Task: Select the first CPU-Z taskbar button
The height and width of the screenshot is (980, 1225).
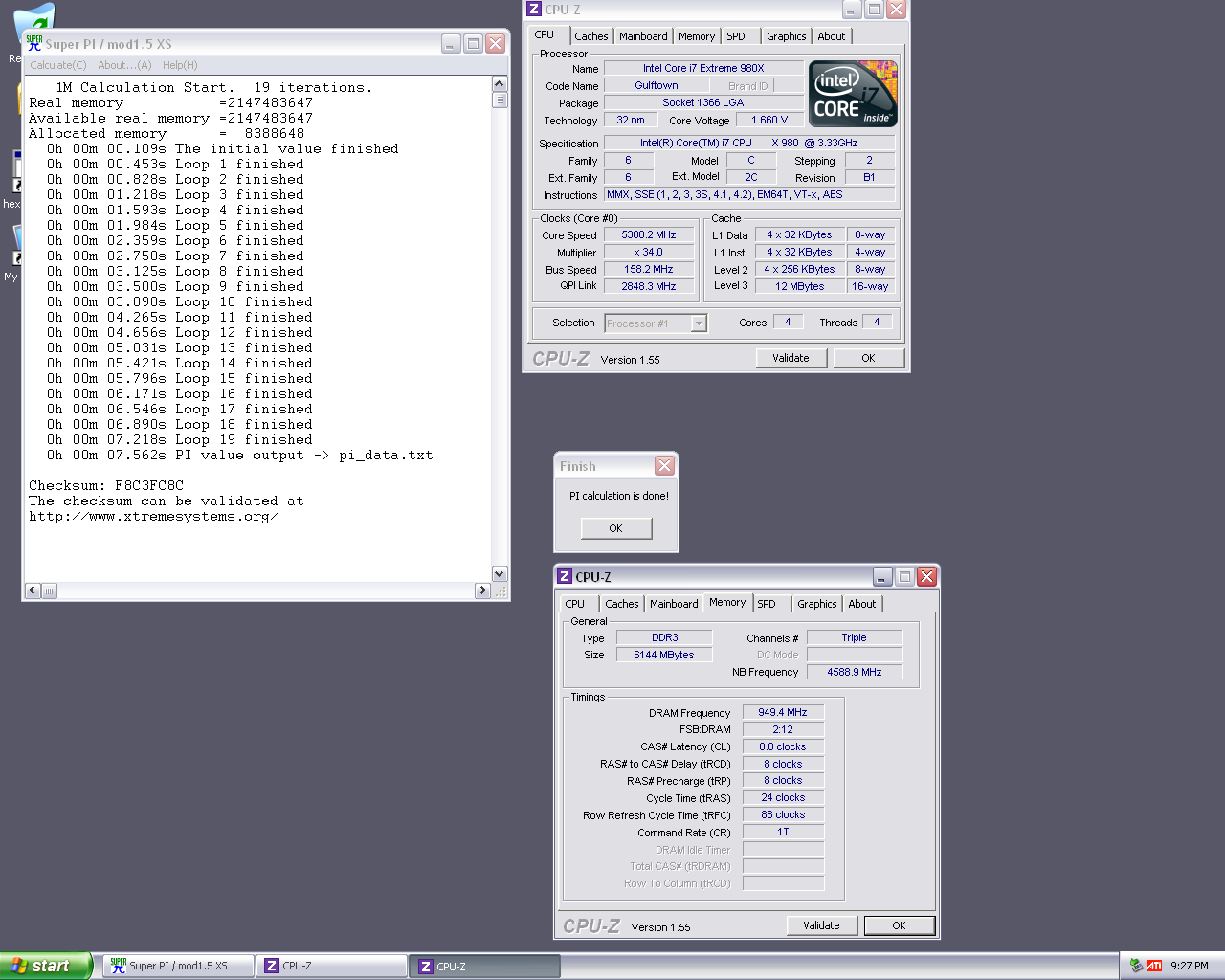Action: [332, 966]
